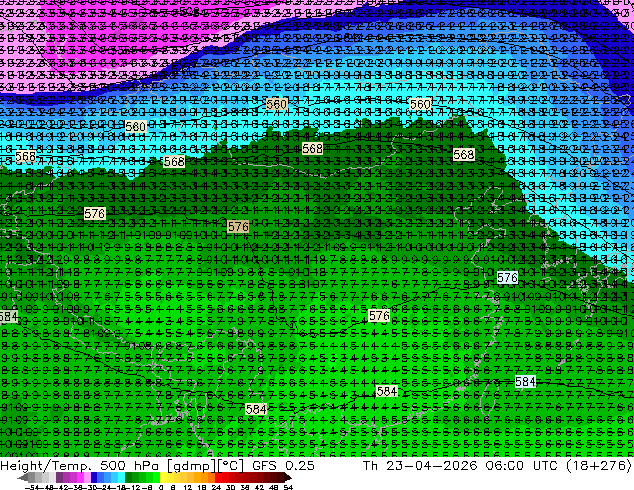Click the dark maroon right arrow of legend

[x=288, y=477]
